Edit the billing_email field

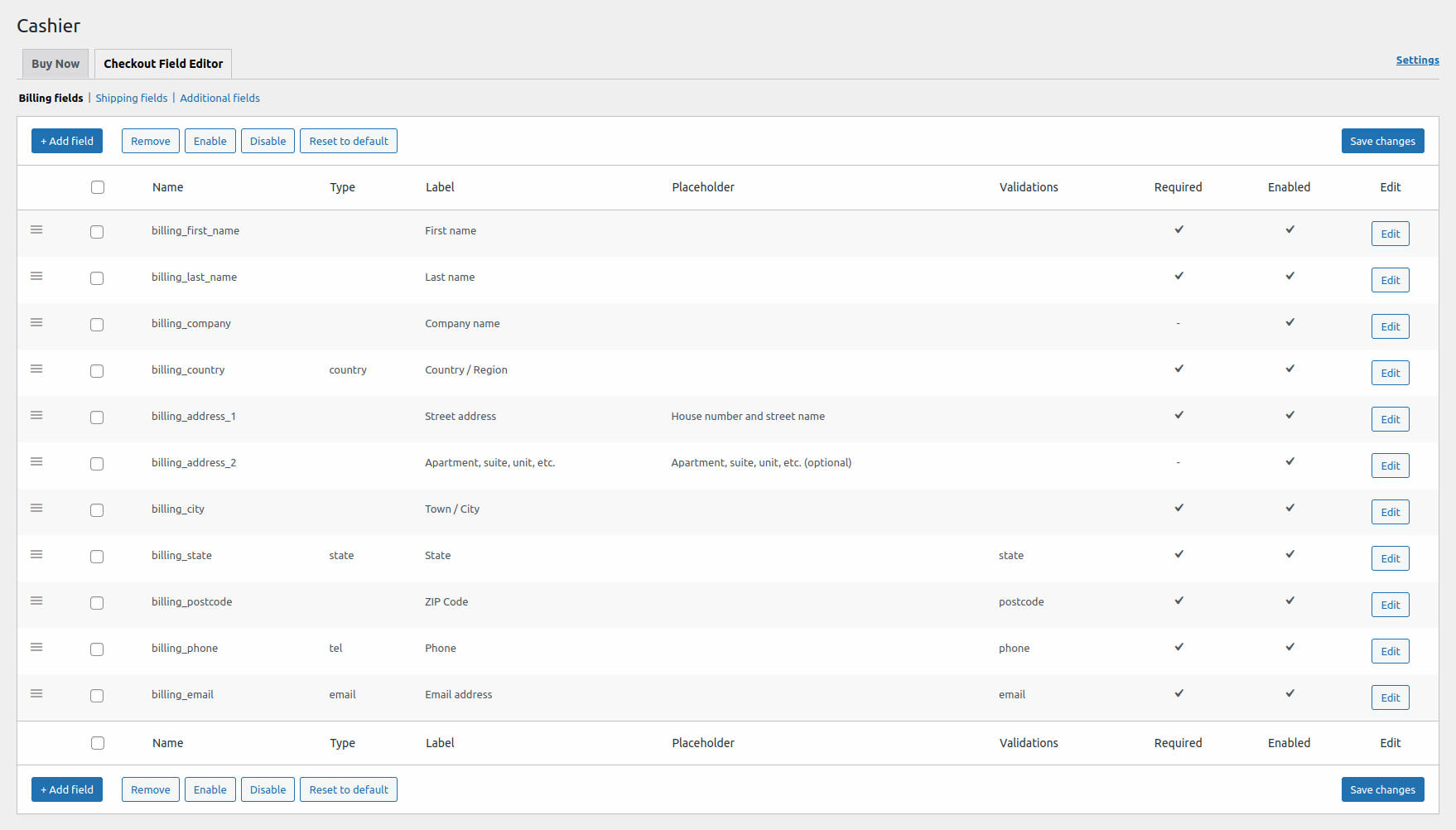tap(1390, 697)
